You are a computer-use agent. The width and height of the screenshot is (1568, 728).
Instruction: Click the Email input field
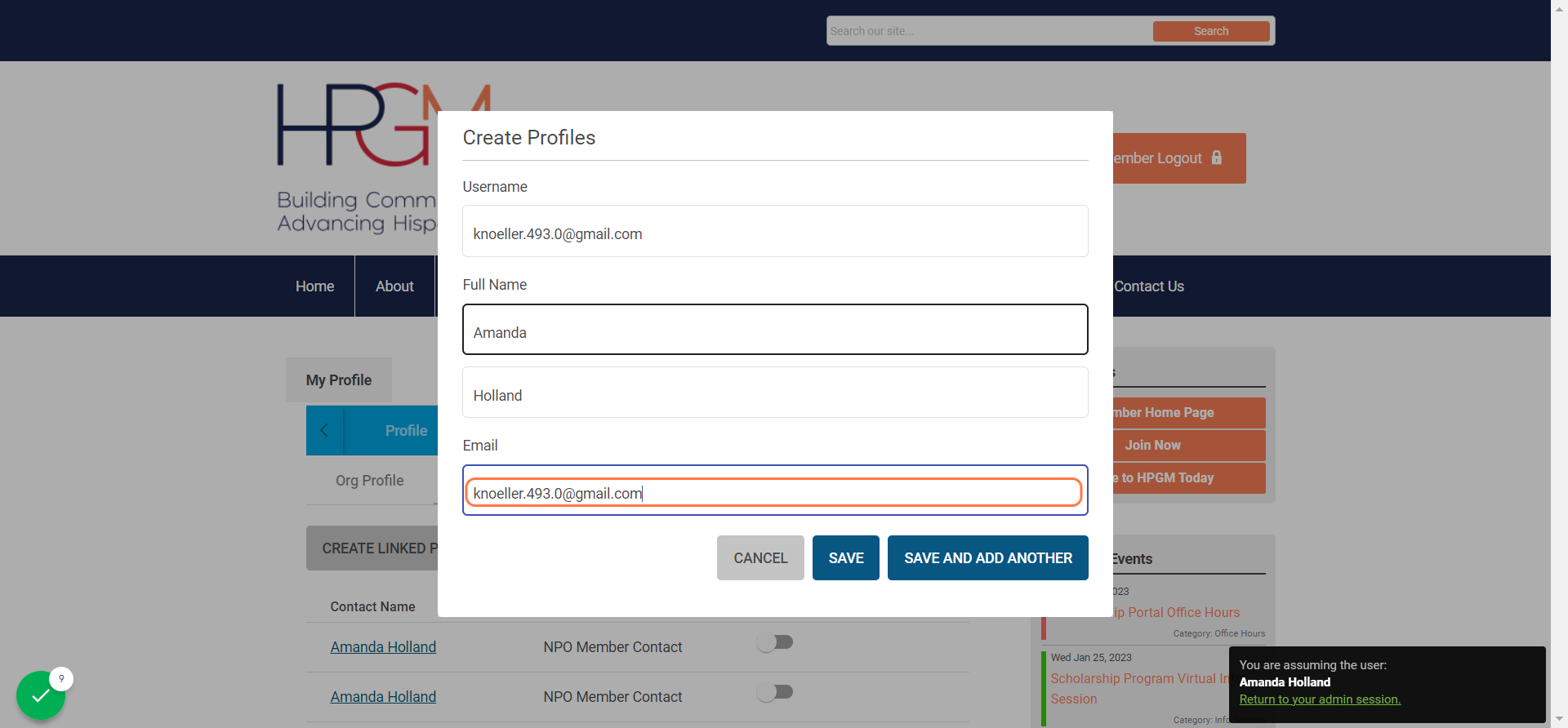[775, 491]
